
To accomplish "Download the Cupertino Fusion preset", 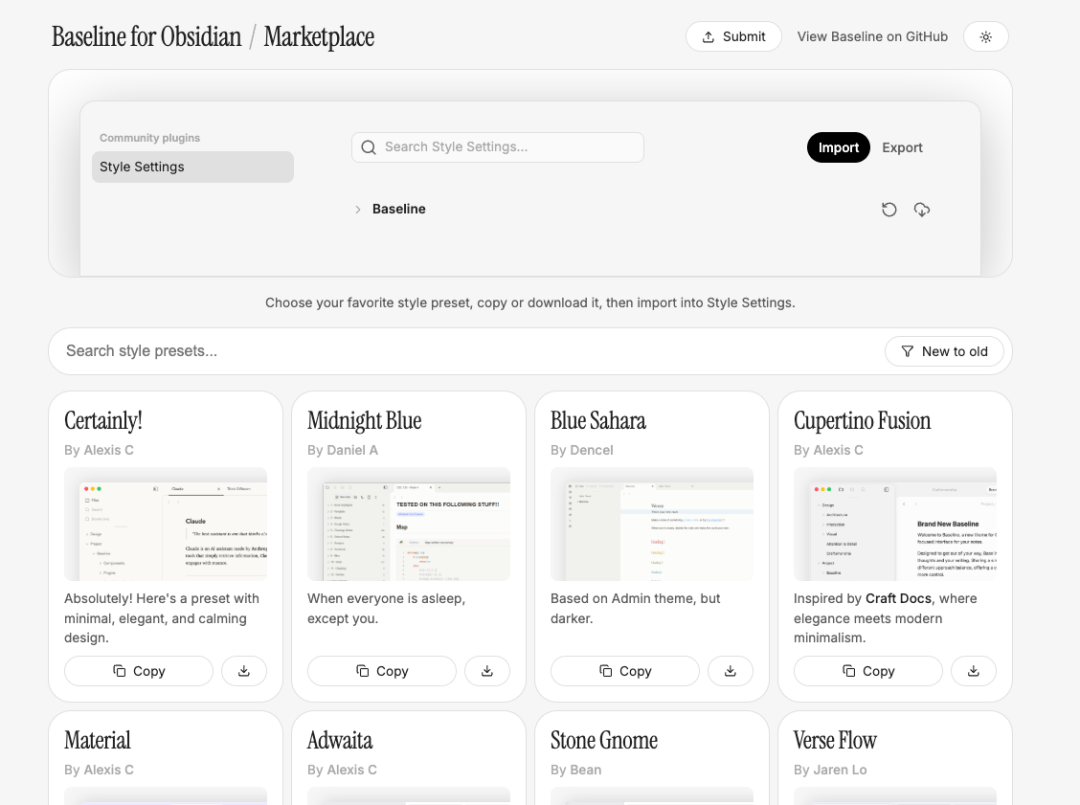I will [x=973, y=671].
